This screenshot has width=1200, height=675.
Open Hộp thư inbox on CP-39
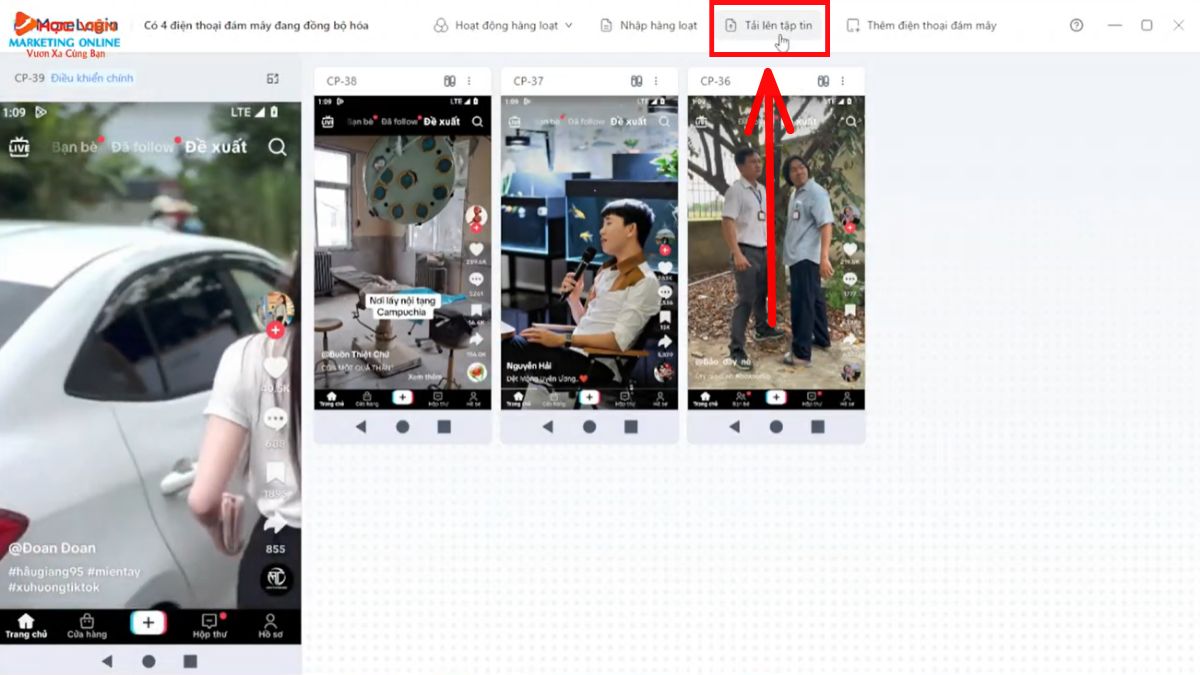(210, 627)
